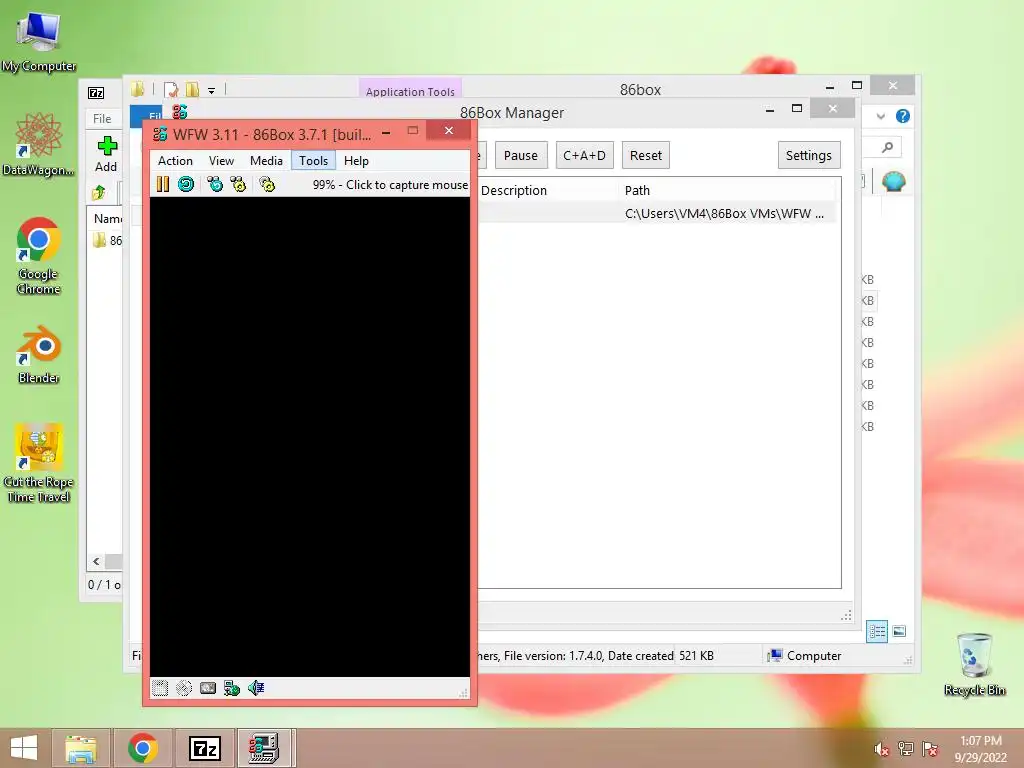Open the Help menu in 86Box
This screenshot has width=1024, height=768.
click(357, 161)
